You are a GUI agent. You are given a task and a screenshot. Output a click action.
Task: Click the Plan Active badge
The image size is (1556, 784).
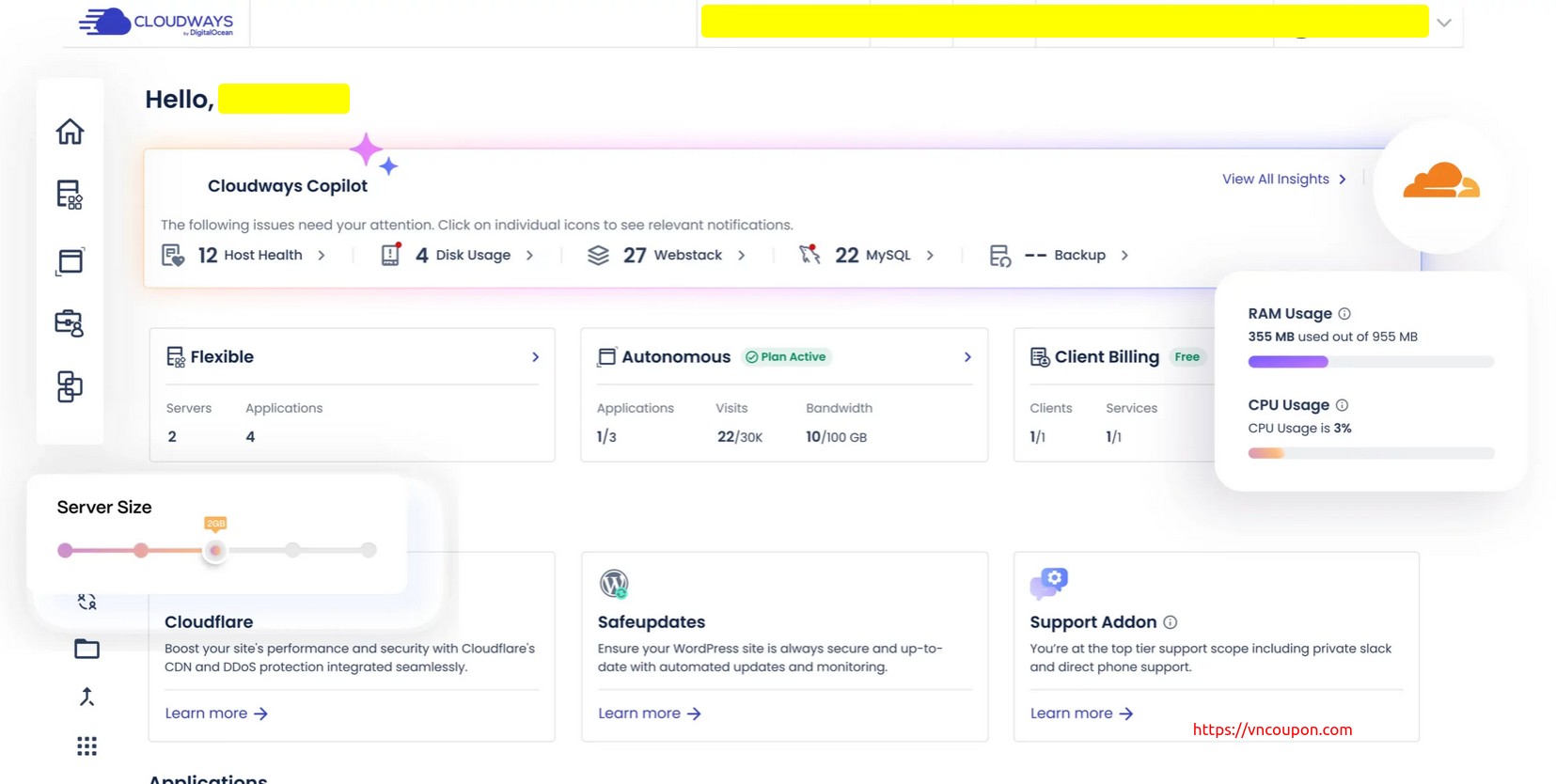[786, 357]
